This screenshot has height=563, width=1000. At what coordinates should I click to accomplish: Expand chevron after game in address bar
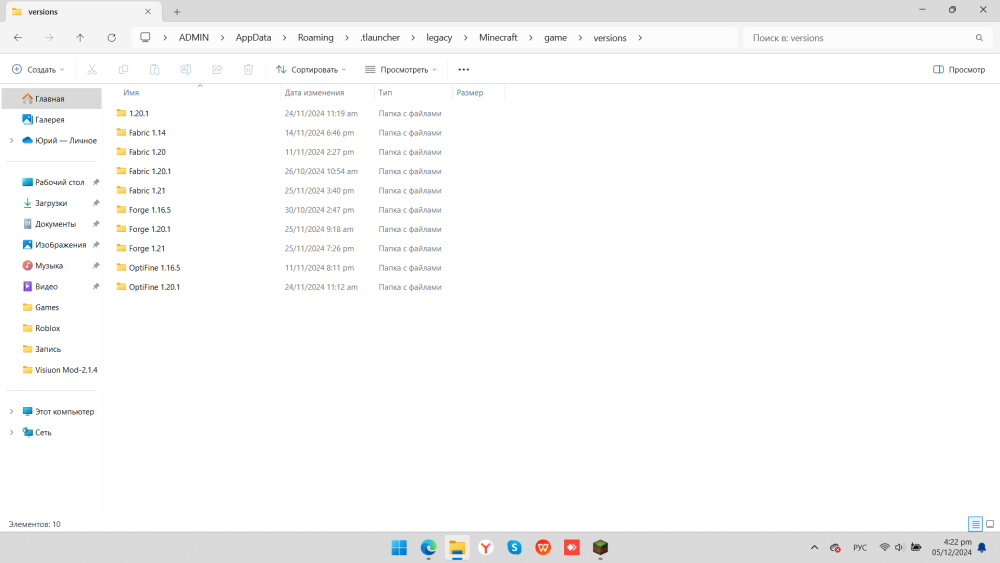[580, 38]
